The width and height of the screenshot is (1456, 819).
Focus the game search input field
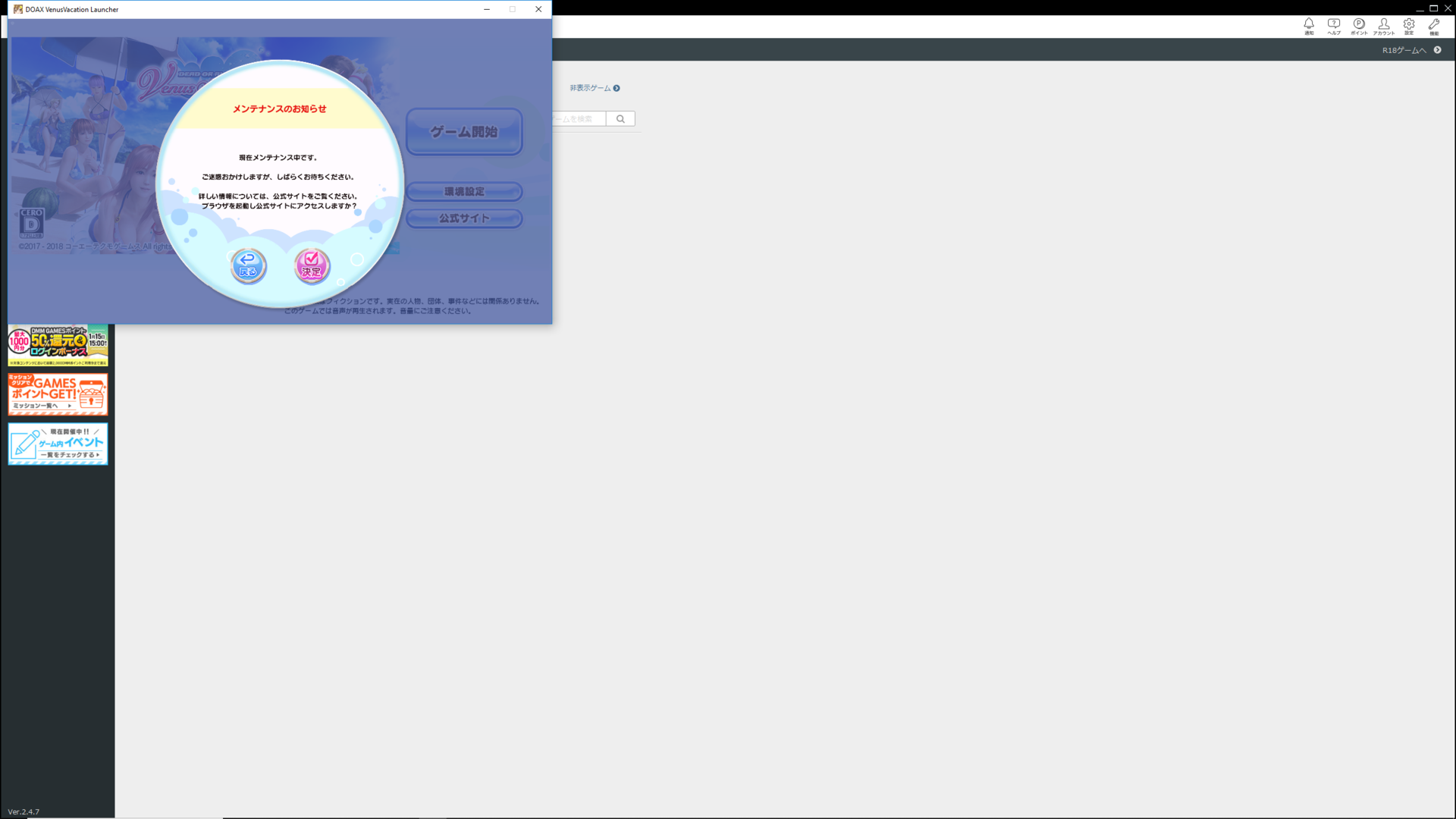tap(579, 119)
